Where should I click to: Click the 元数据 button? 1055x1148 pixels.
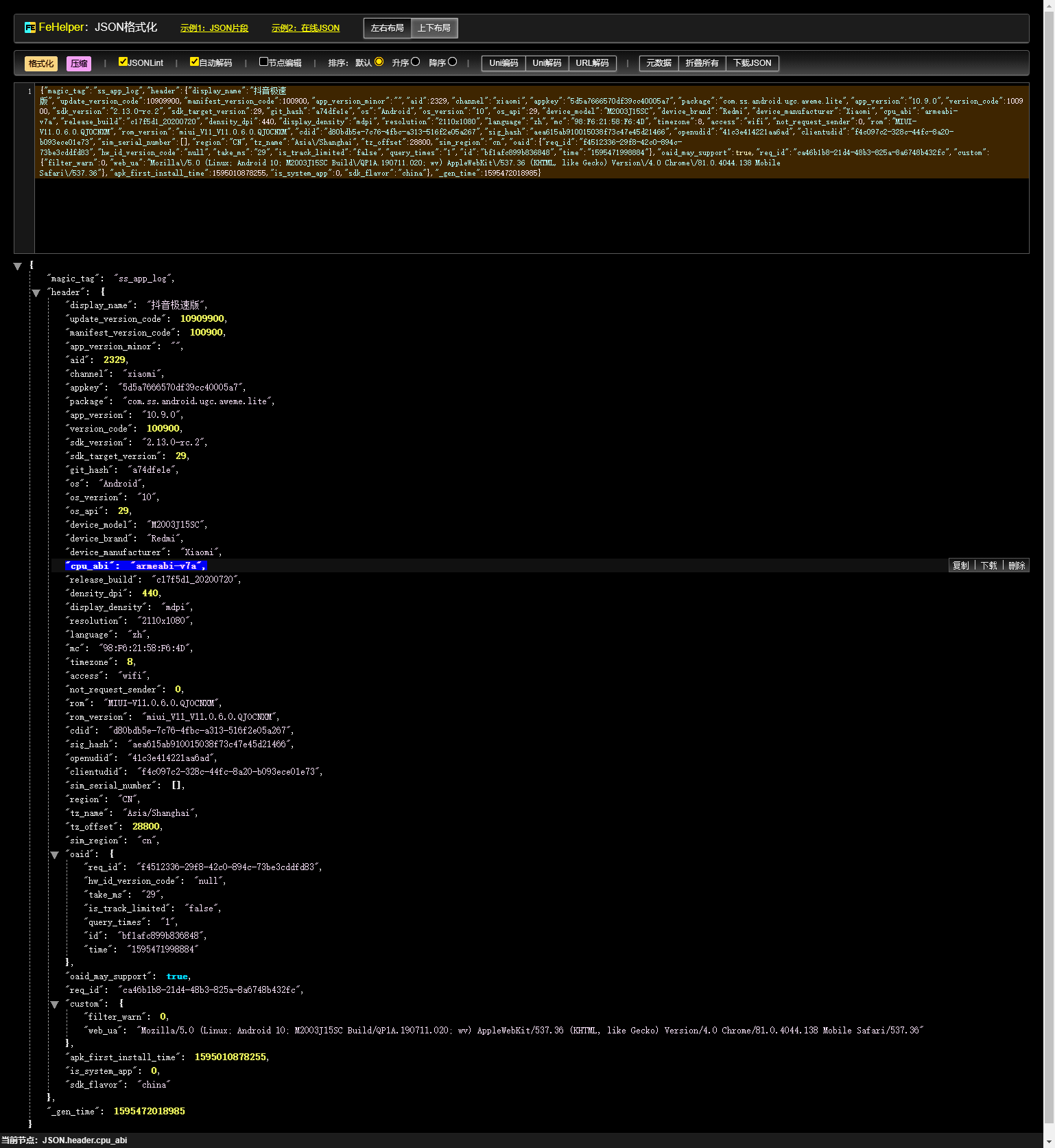(x=659, y=63)
